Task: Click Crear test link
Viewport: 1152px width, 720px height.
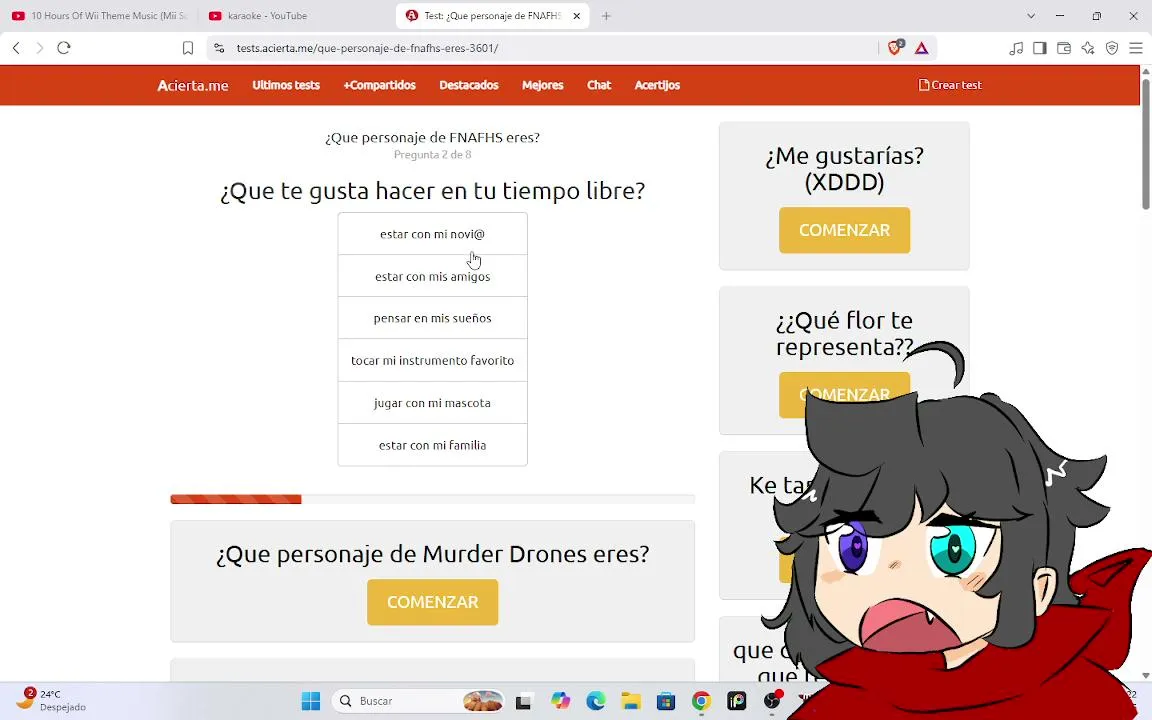Action: point(950,85)
